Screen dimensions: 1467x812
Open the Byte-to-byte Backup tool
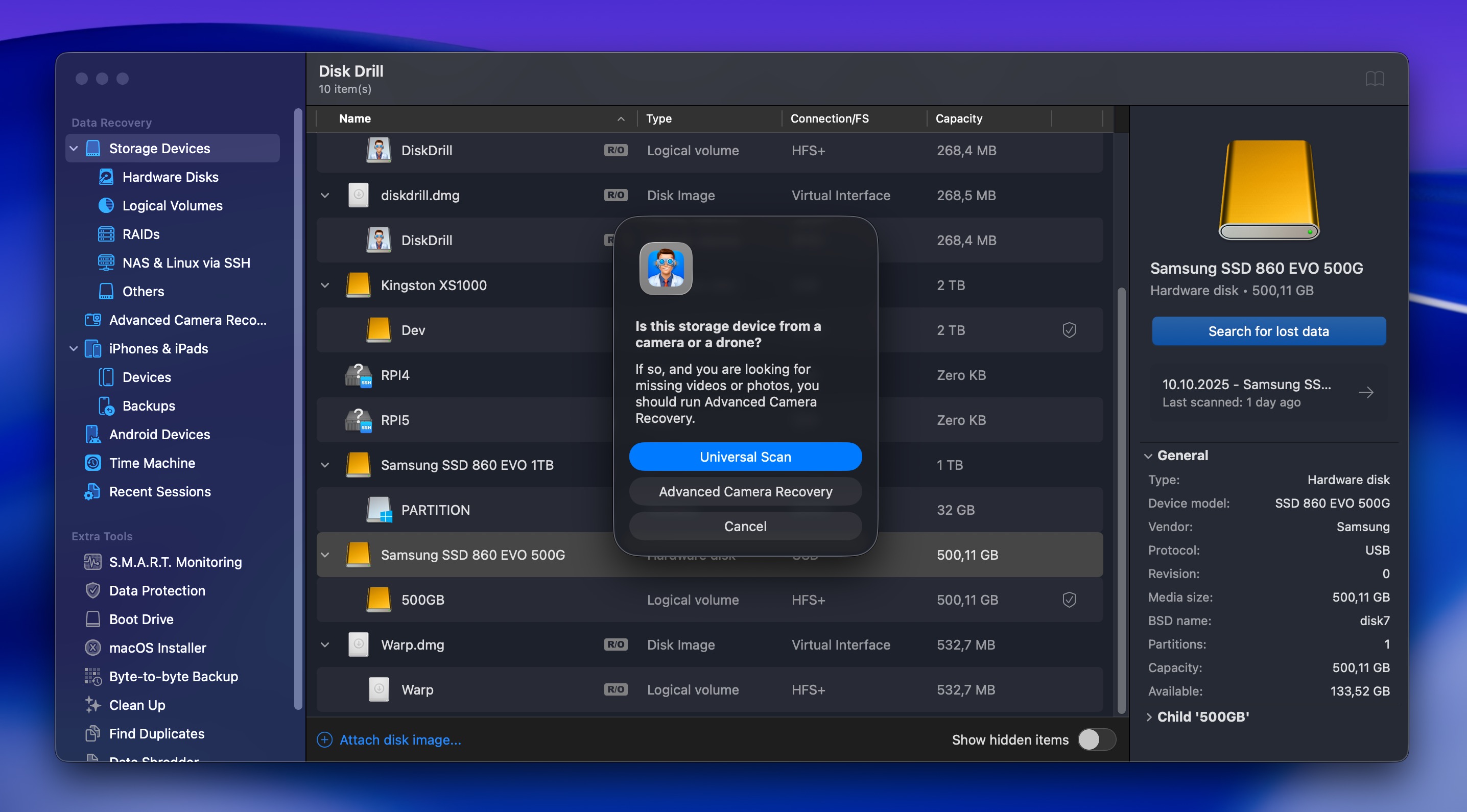pyautogui.click(x=174, y=677)
